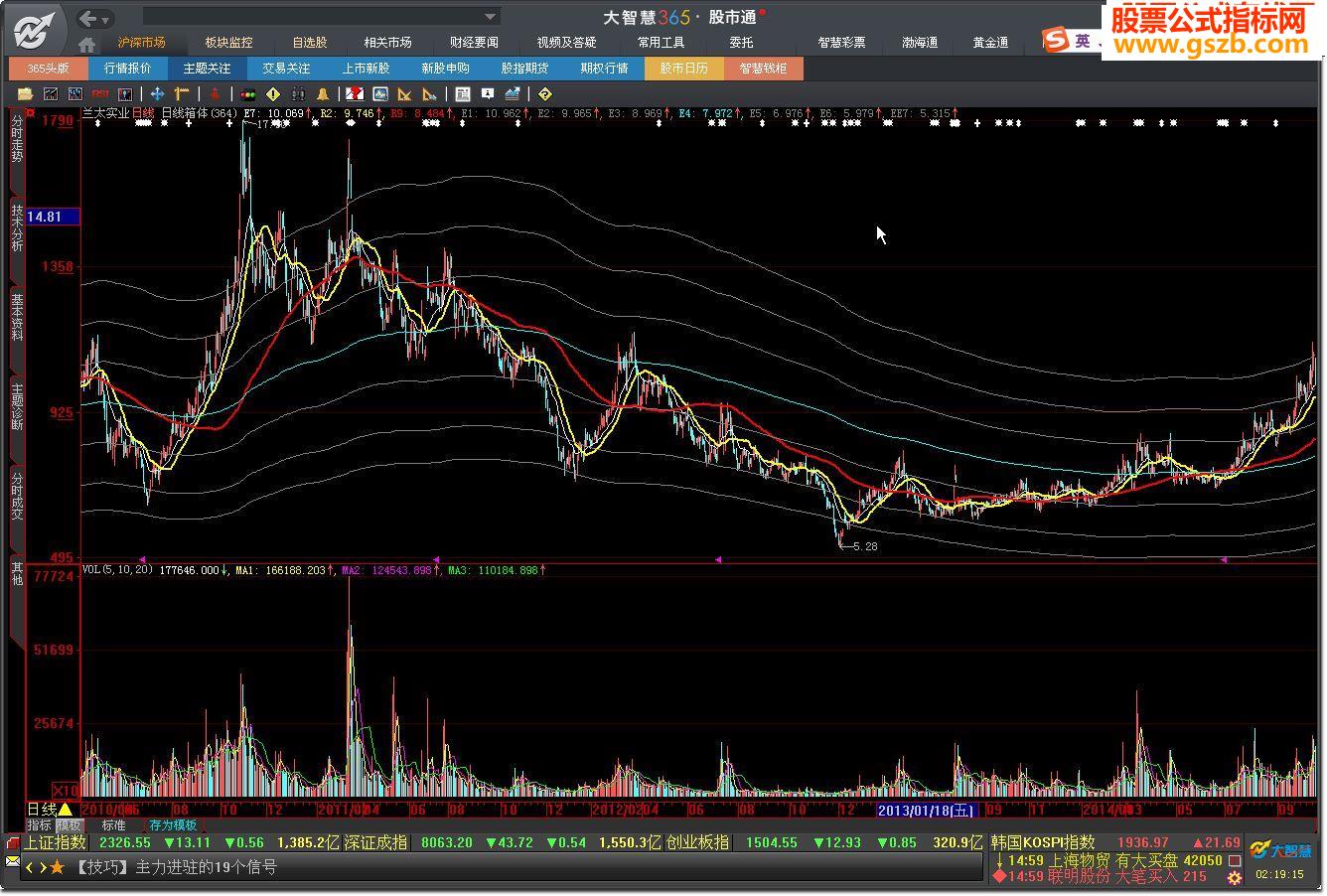
Task: Open the 黄金通 menu
Action: 990,43
